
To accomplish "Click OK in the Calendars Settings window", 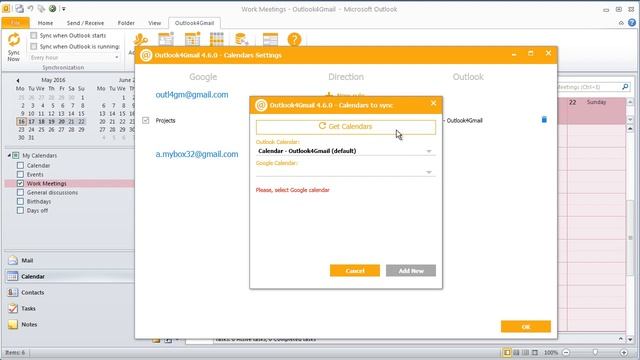I will coord(526,327).
